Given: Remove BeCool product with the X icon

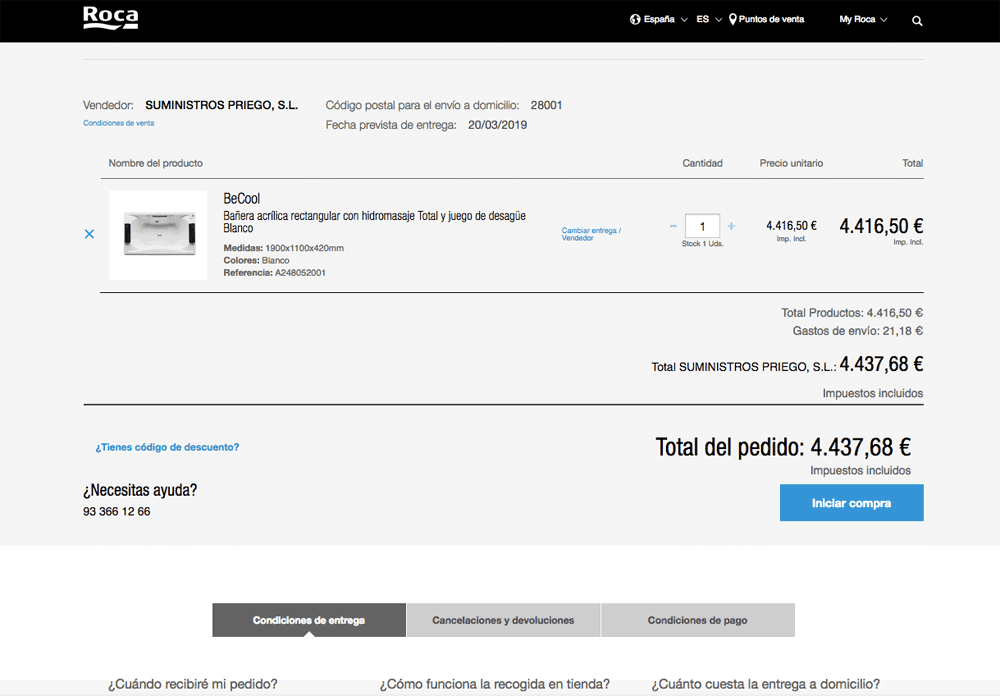Looking at the screenshot, I should click(x=89, y=234).
